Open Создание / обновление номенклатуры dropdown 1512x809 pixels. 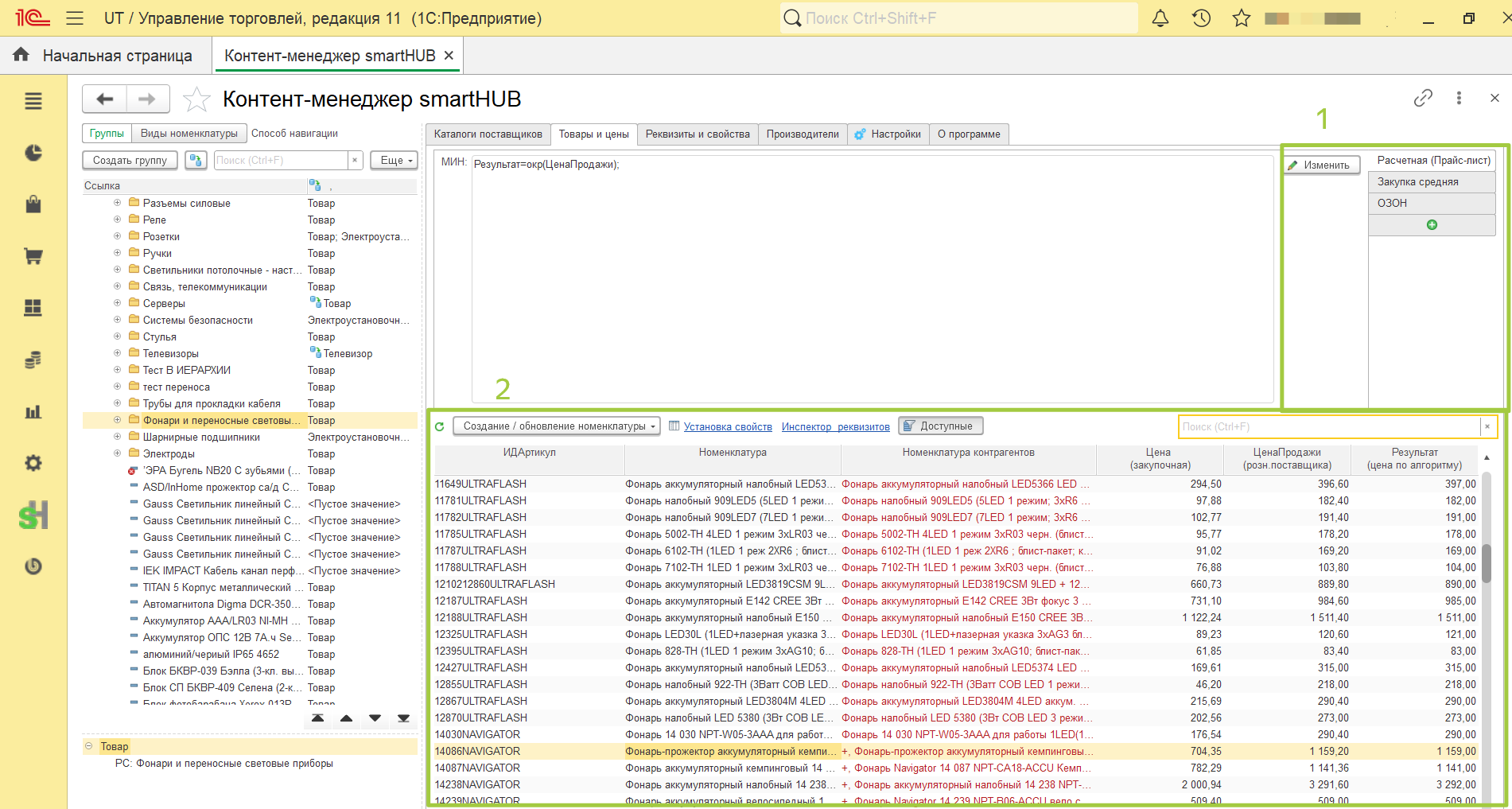[557, 426]
